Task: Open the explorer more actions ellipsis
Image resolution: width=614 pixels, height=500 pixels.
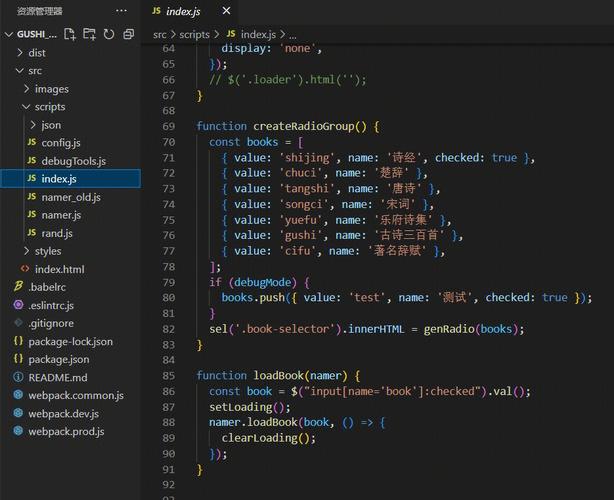Action: [x=121, y=11]
